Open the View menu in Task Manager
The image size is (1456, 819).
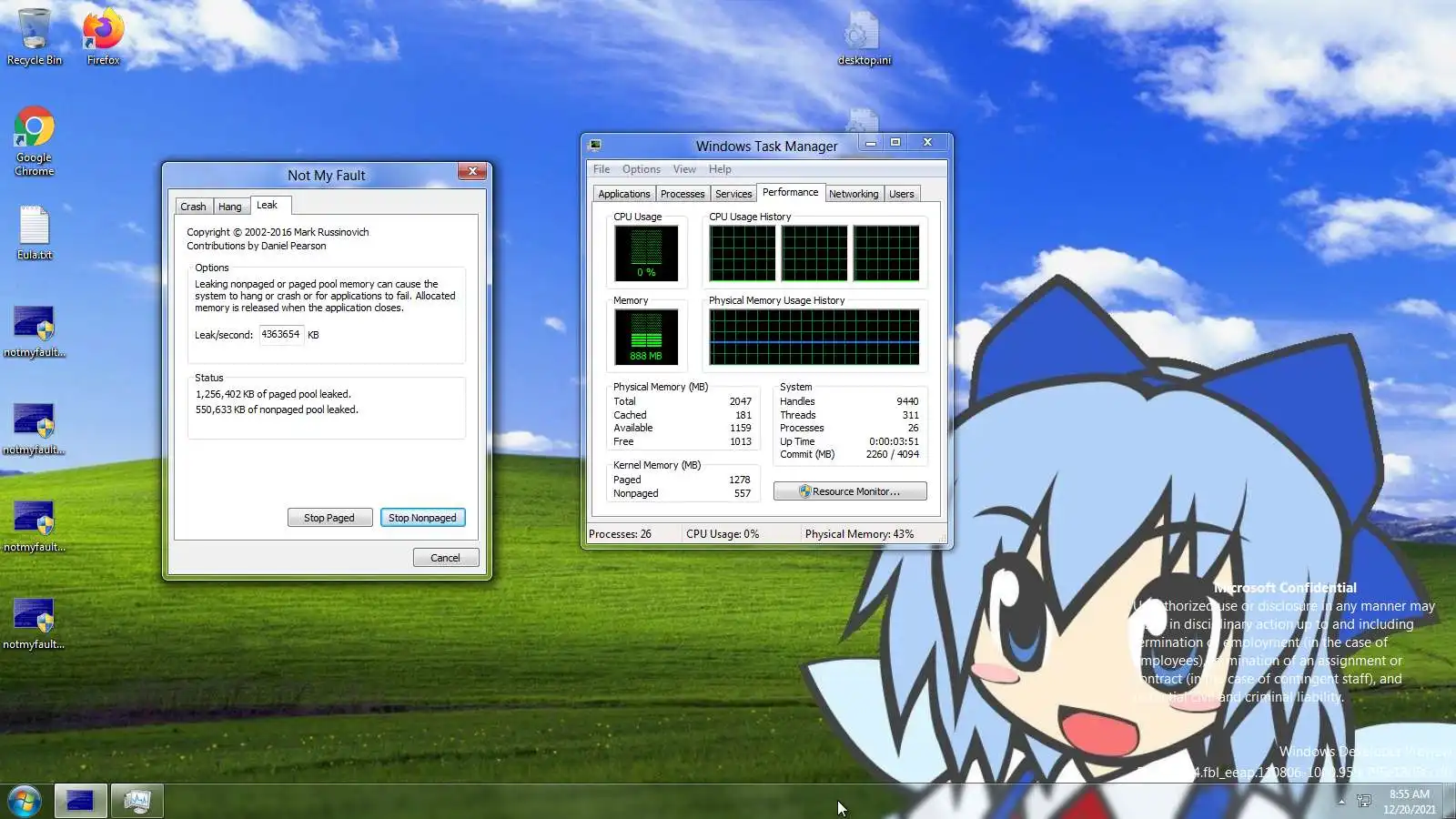[x=684, y=169]
